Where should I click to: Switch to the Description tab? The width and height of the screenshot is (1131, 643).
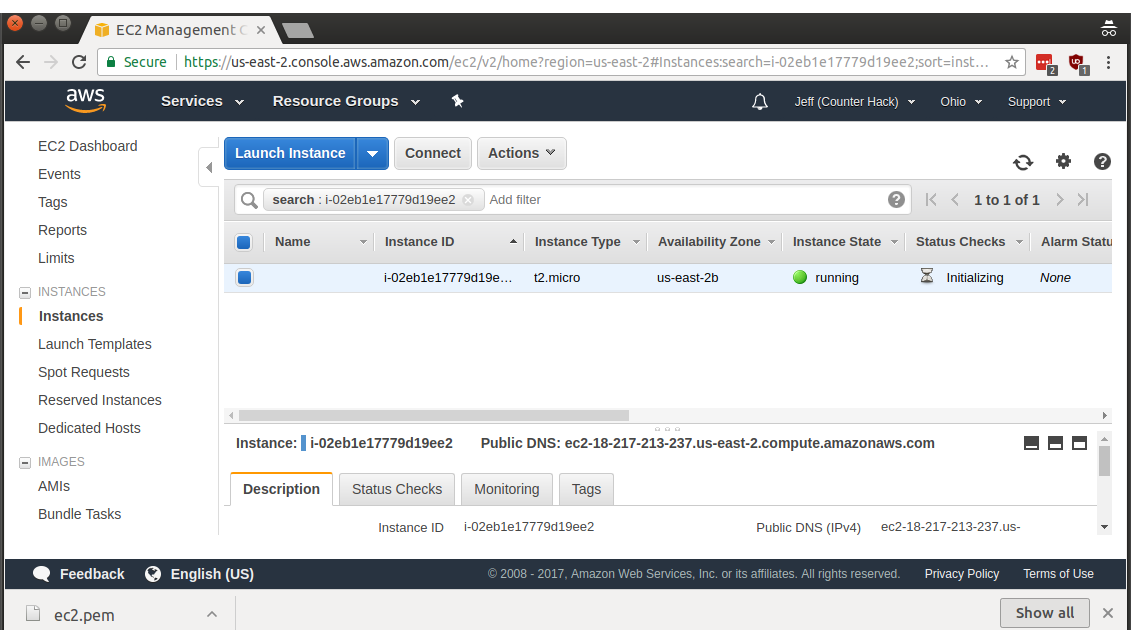click(281, 489)
